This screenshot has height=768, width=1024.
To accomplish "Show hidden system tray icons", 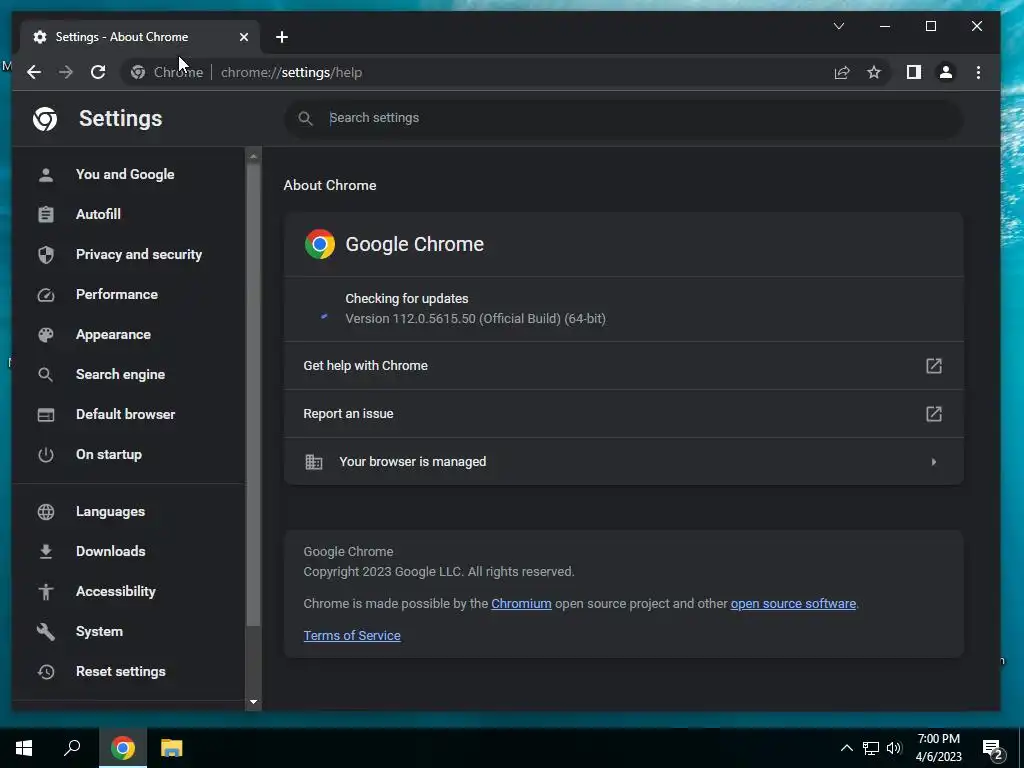I will [x=846, y=748].
